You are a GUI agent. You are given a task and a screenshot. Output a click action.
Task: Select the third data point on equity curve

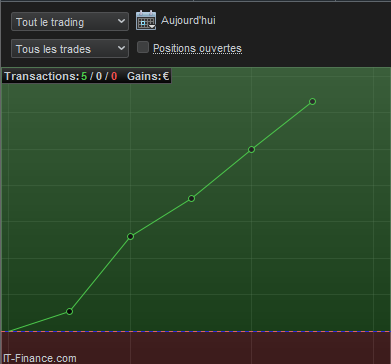(x=191, y=198)
